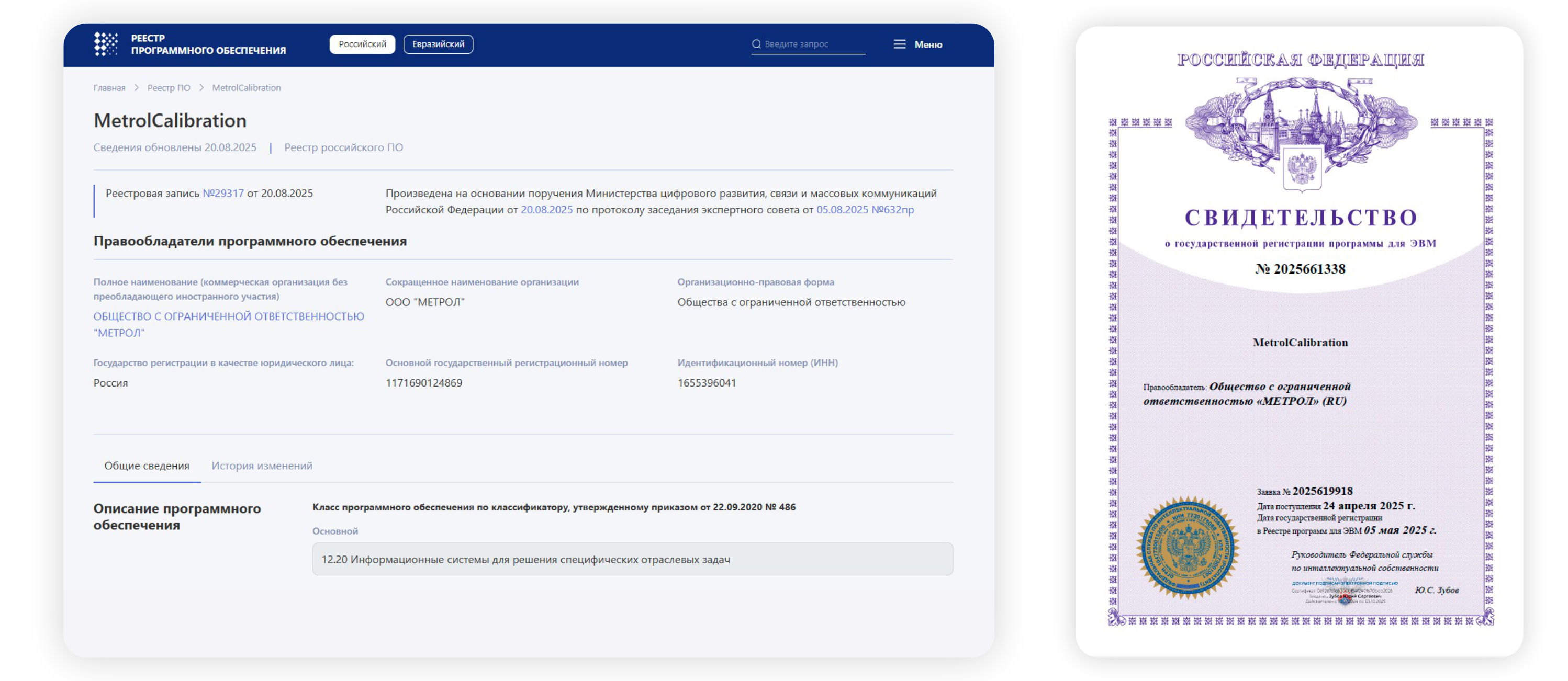This screenshot has height=681, width=1568.
Task: Click the MetrolCalibration page heading
Action: click(170, 120)
